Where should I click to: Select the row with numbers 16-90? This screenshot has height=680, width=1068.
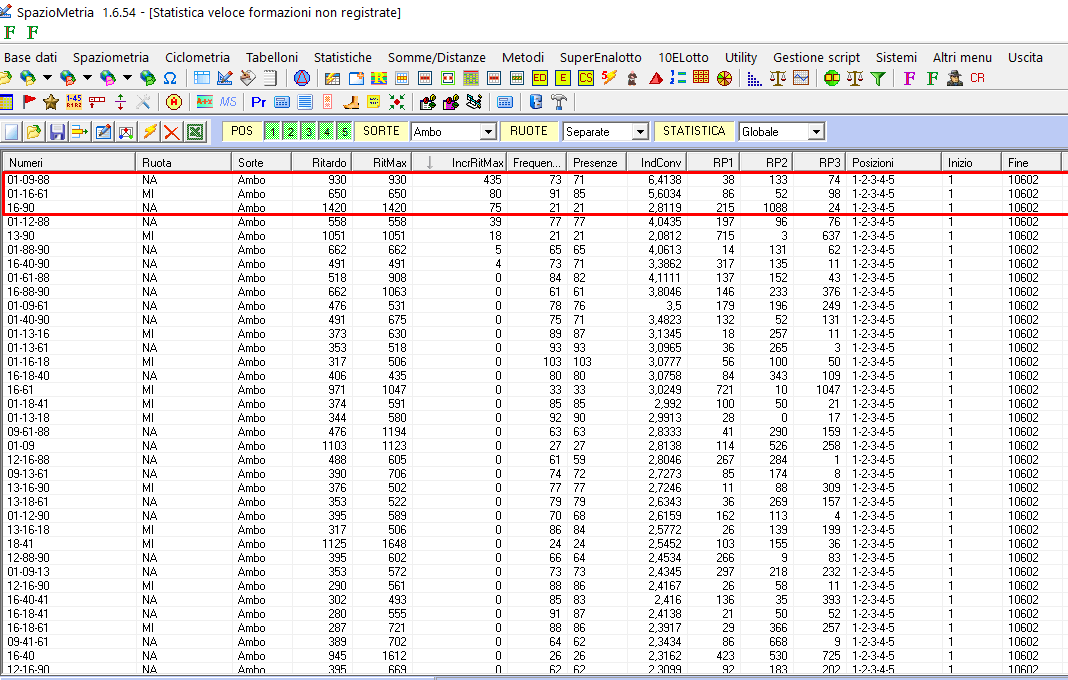tap(533, 208)
